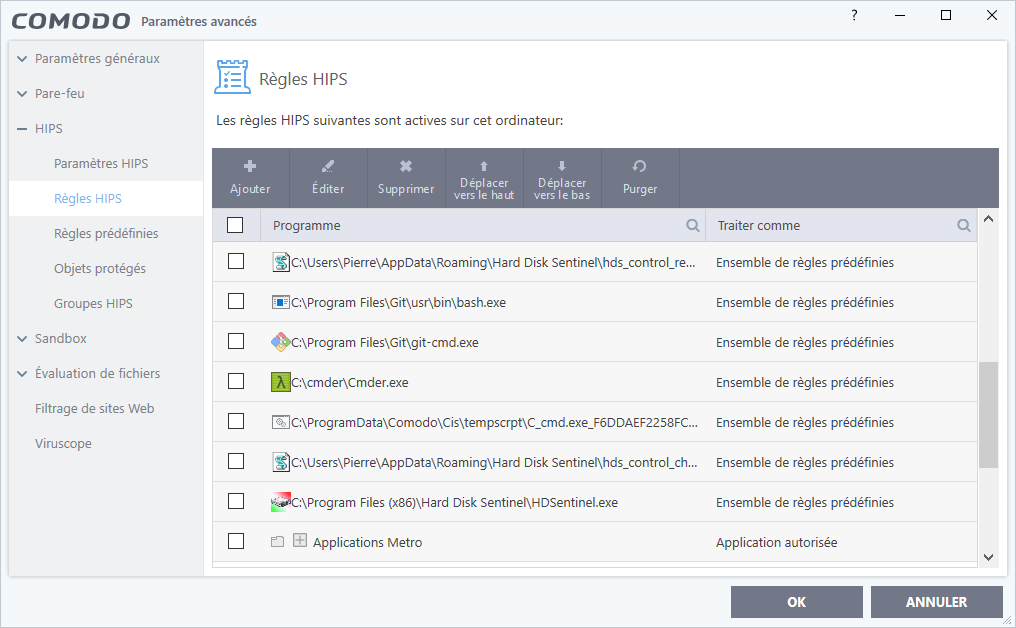Screen dimensions: 1016x628
Task: Sort by the Traiter comme column header
Action: tap(759, 226)
